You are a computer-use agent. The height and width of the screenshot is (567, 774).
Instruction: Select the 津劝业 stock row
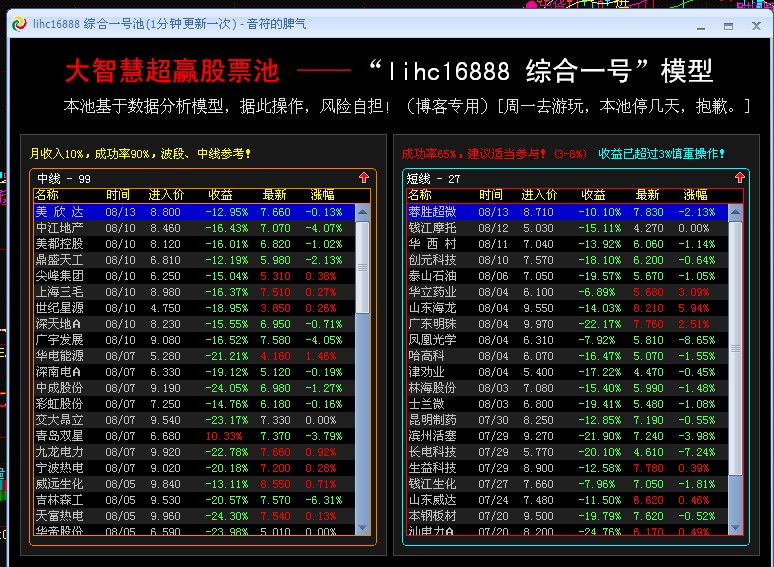568,372
